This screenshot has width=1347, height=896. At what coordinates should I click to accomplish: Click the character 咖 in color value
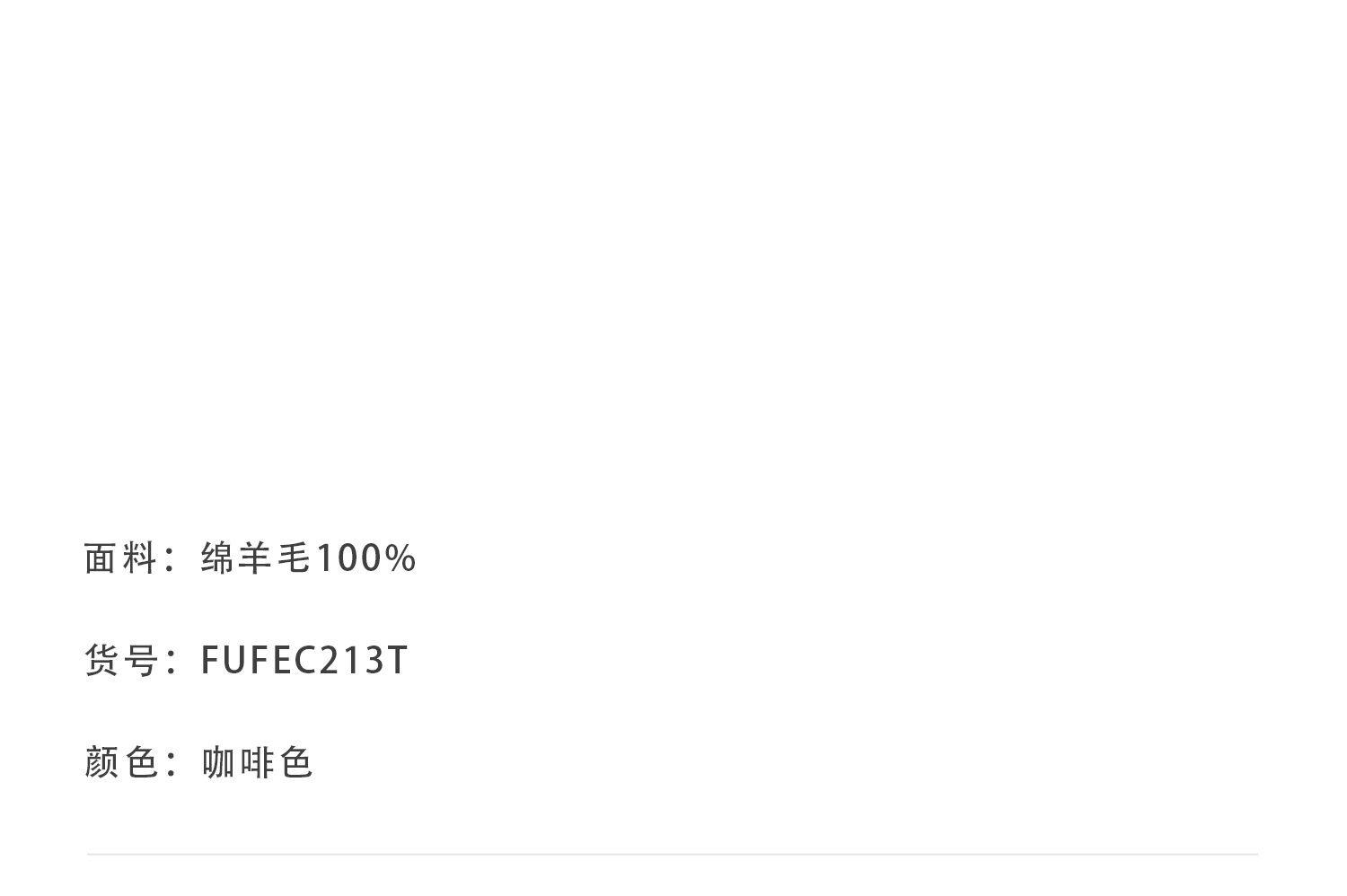[x=218, y=762]
